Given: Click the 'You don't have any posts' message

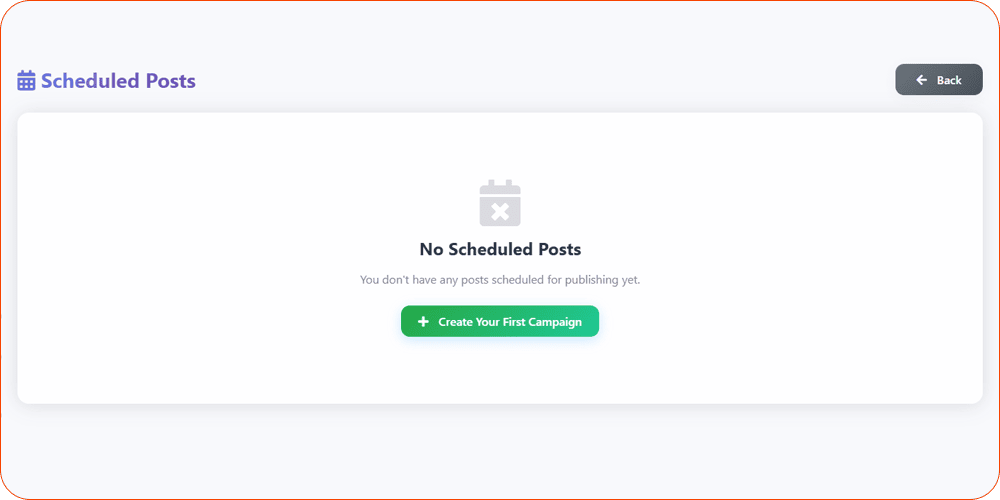Looking at the screenshot, I should coord(500,280).
